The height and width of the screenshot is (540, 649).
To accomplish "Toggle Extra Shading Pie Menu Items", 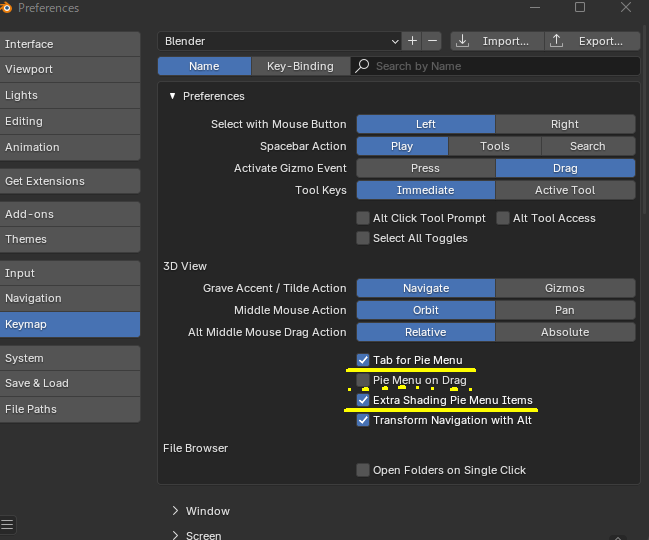I will coord(363,400).
